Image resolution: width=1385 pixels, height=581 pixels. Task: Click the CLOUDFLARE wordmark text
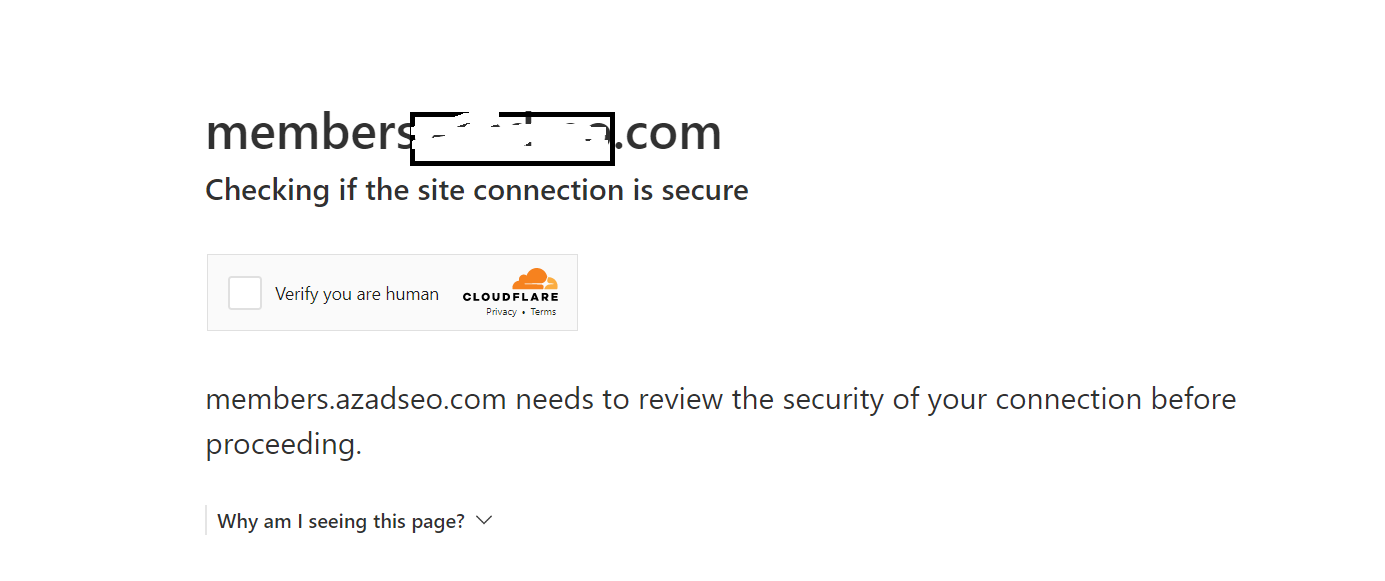[x=510, y=297]
